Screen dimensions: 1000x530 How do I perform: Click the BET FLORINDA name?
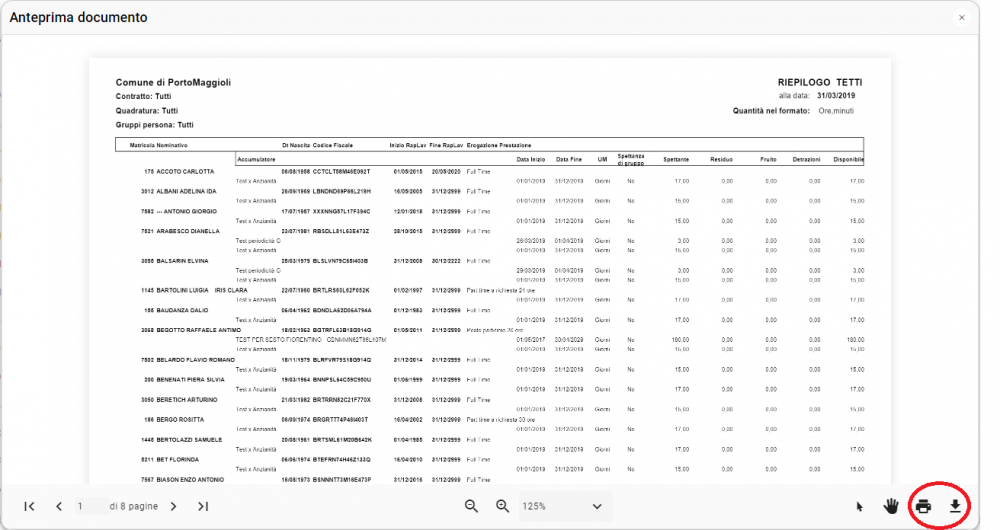pos(178,460)
